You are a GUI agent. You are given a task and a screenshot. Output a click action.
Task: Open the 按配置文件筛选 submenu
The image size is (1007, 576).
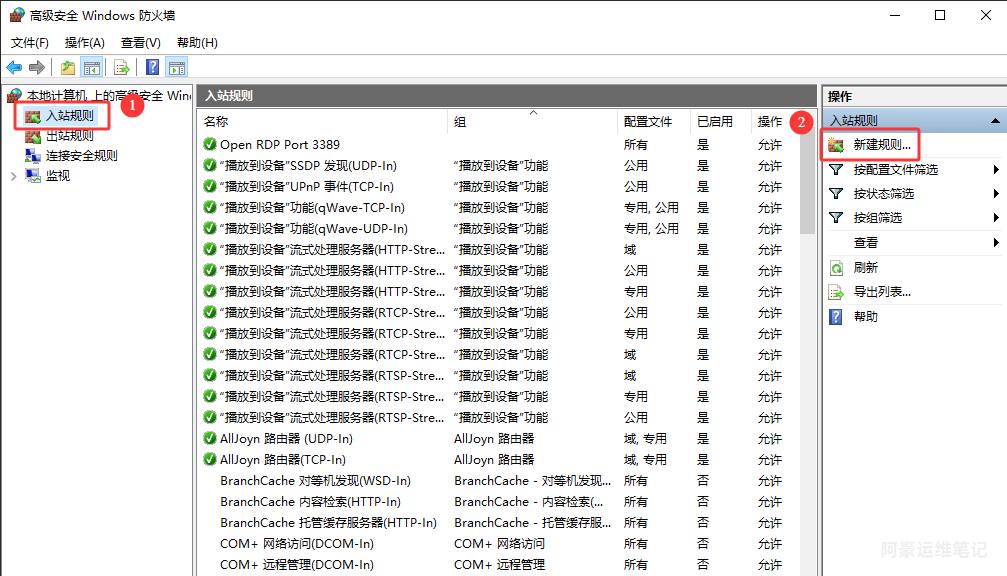click(895, 170)
